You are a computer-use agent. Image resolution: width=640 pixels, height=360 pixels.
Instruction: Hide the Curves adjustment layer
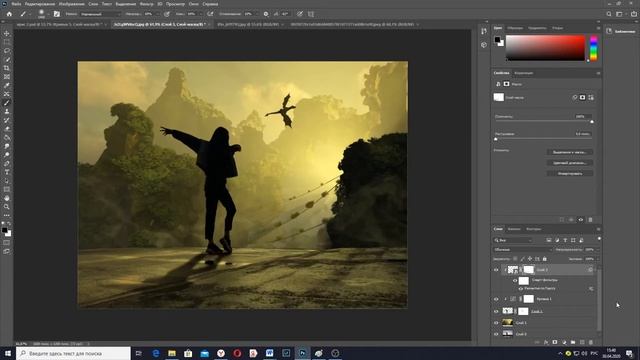pyautogui.click(x=496, y=299)
